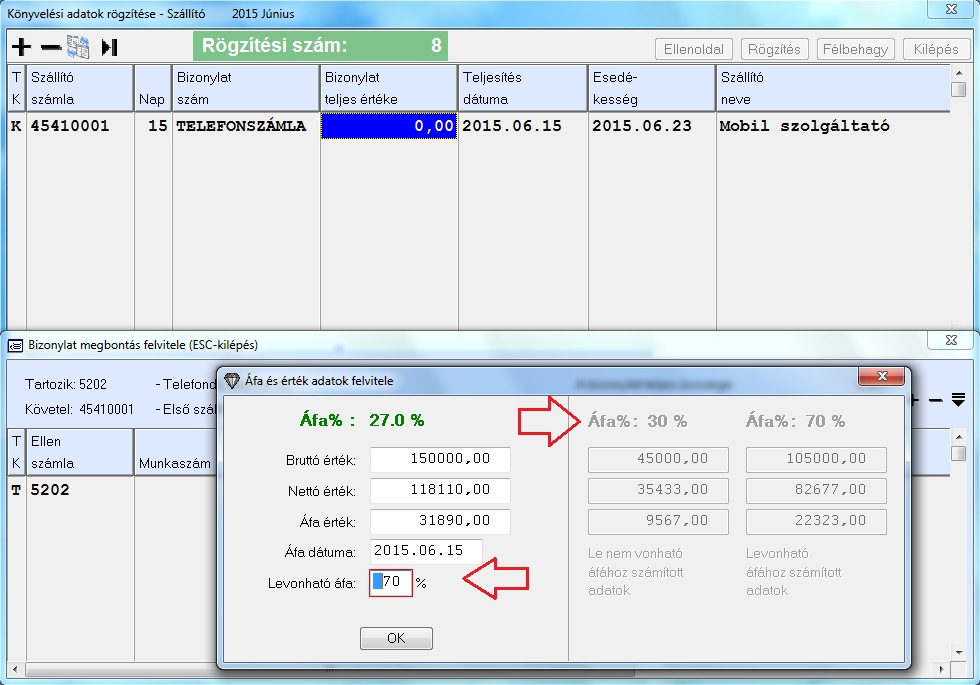Click the Áfa dátuma date field
The height and width of the screenshot is (685, 980).
tap(426, 552)
